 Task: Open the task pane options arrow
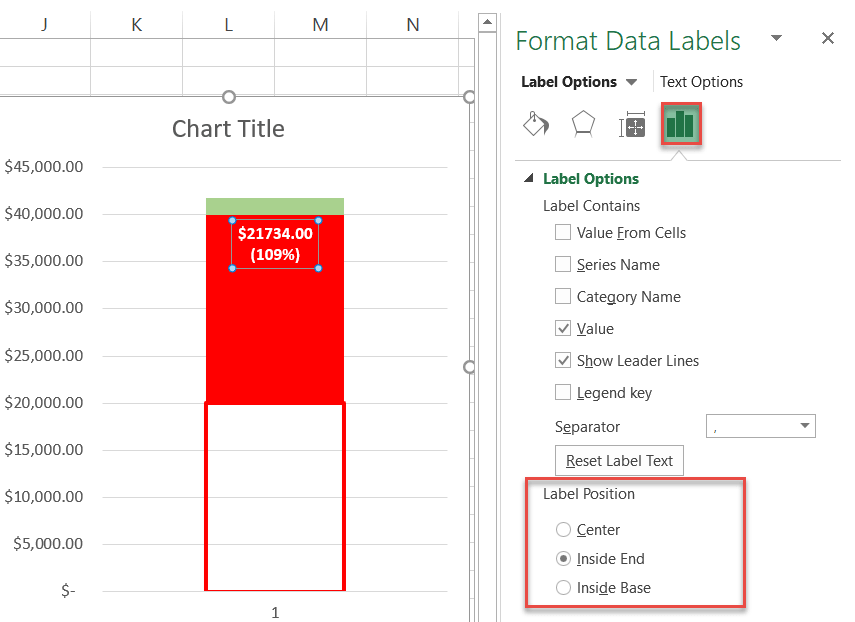[777, 39]
